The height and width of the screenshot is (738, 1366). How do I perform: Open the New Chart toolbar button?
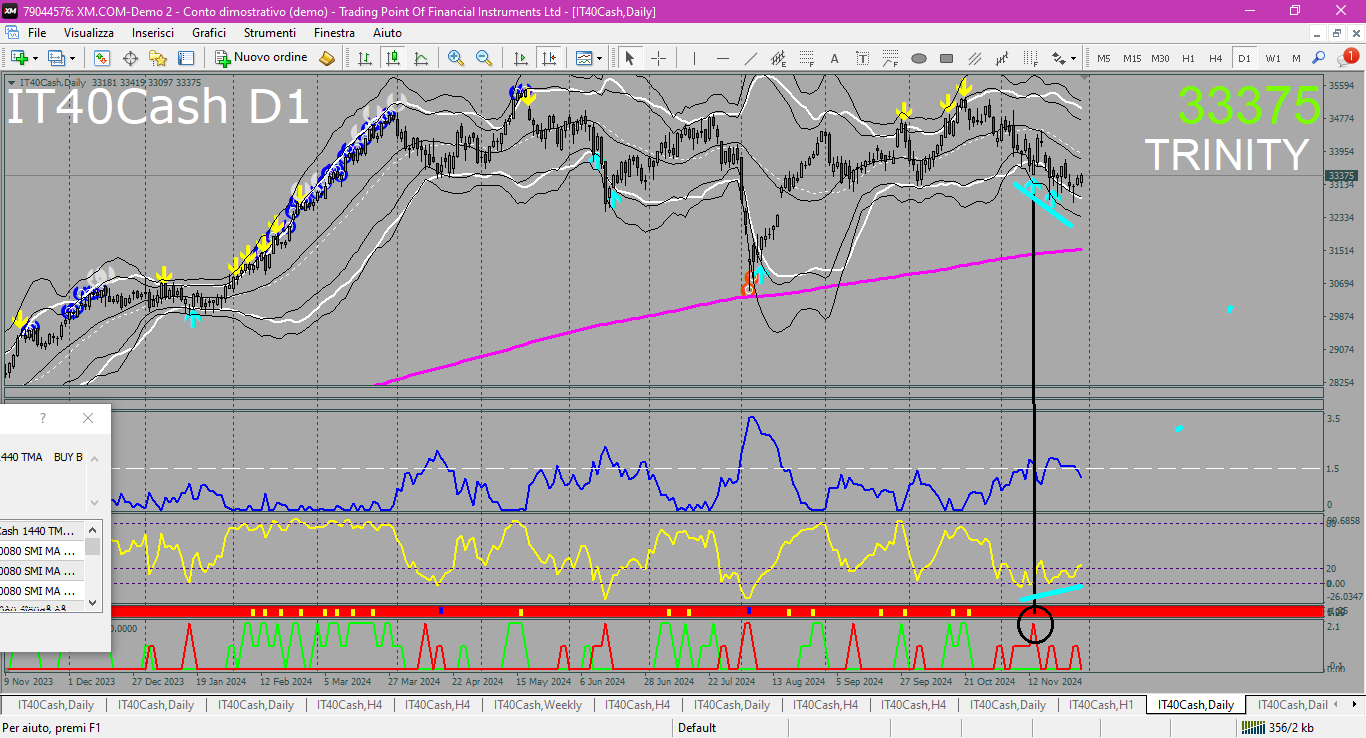pyautogui.click(x=19, y=58)
